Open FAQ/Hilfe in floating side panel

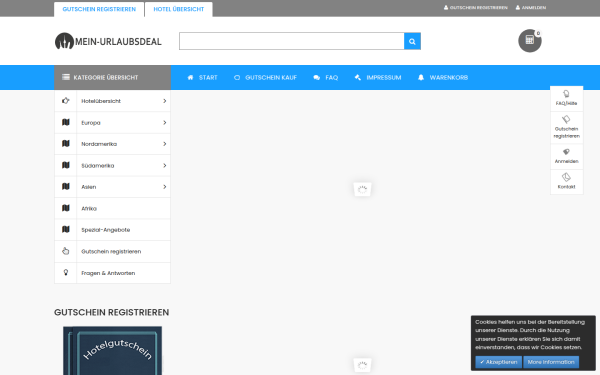click(x=566, y=98)
